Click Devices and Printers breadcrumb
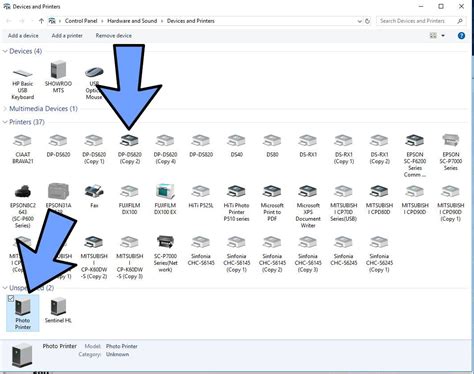This screenshot has width=474, height=374. point(191,21)
